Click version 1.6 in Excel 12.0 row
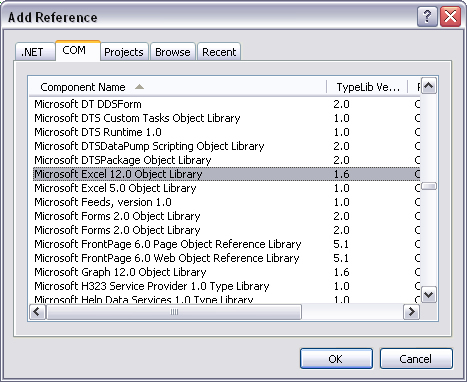Image resolution: width=467 pixels, height=382 pixels. pos(341,174)
